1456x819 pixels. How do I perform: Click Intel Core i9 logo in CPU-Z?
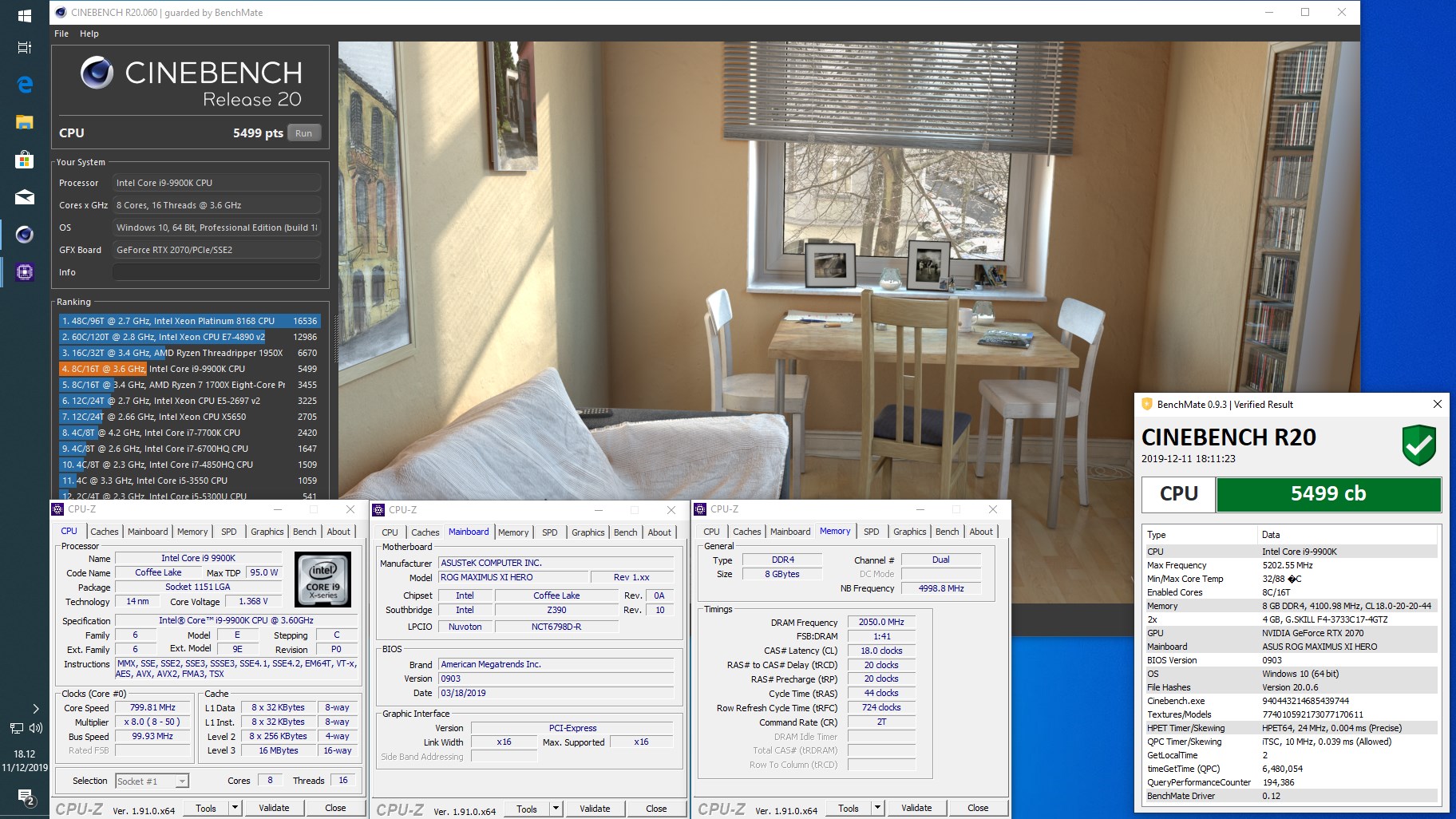tap(322, 579)
